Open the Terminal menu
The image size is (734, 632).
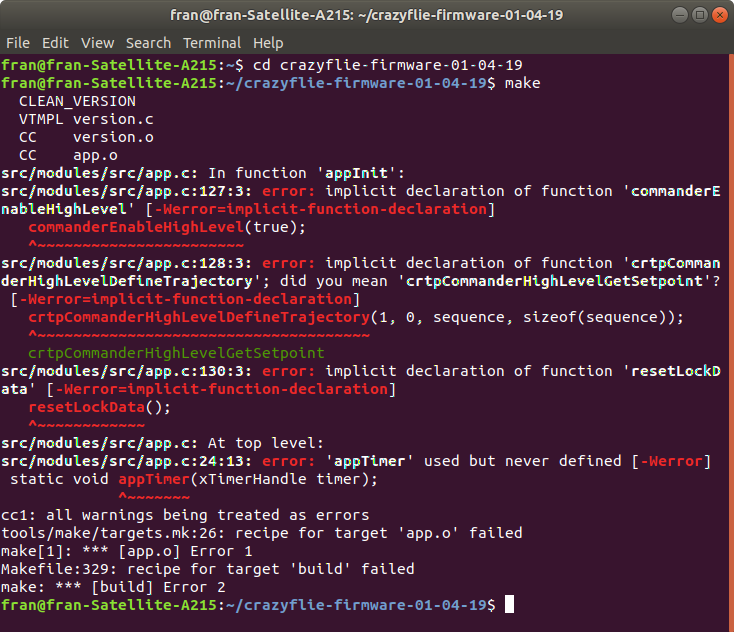(x=212, y=43)
